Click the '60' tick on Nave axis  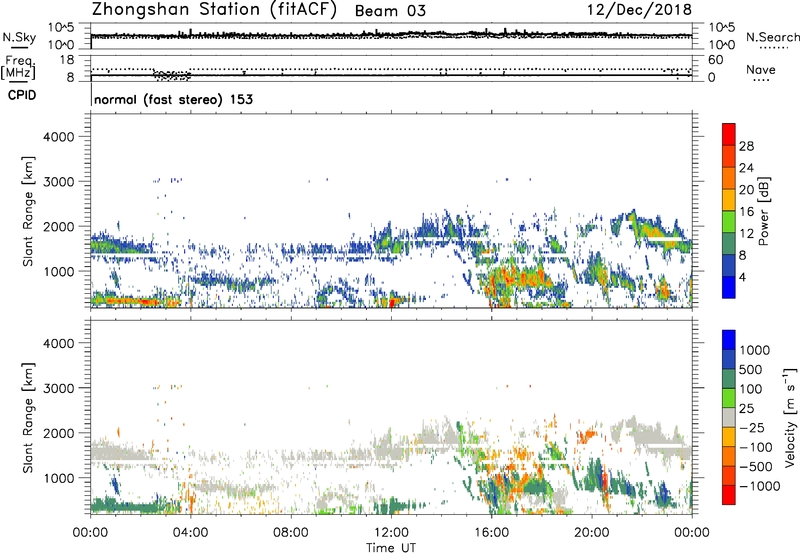click(x=716, y=60)
